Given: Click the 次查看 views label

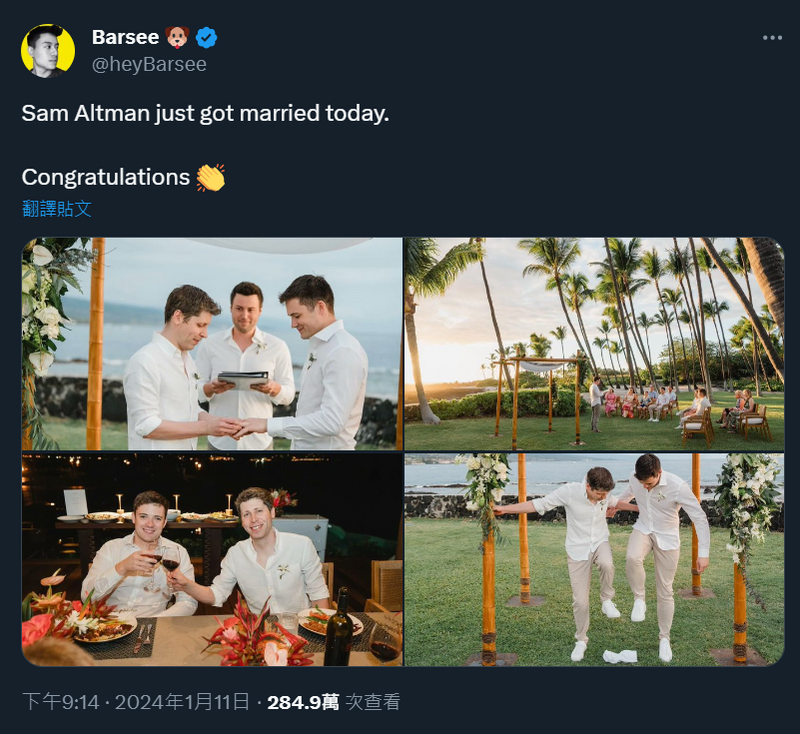Looking at the screenshot, I should coord(372,702).
